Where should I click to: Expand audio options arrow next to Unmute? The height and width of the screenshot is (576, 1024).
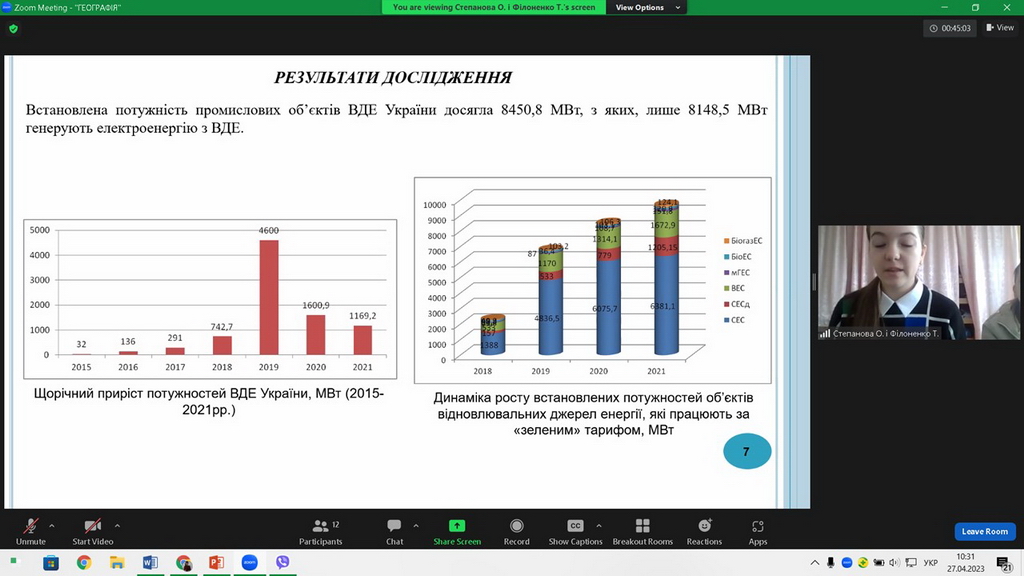[52, 525]
